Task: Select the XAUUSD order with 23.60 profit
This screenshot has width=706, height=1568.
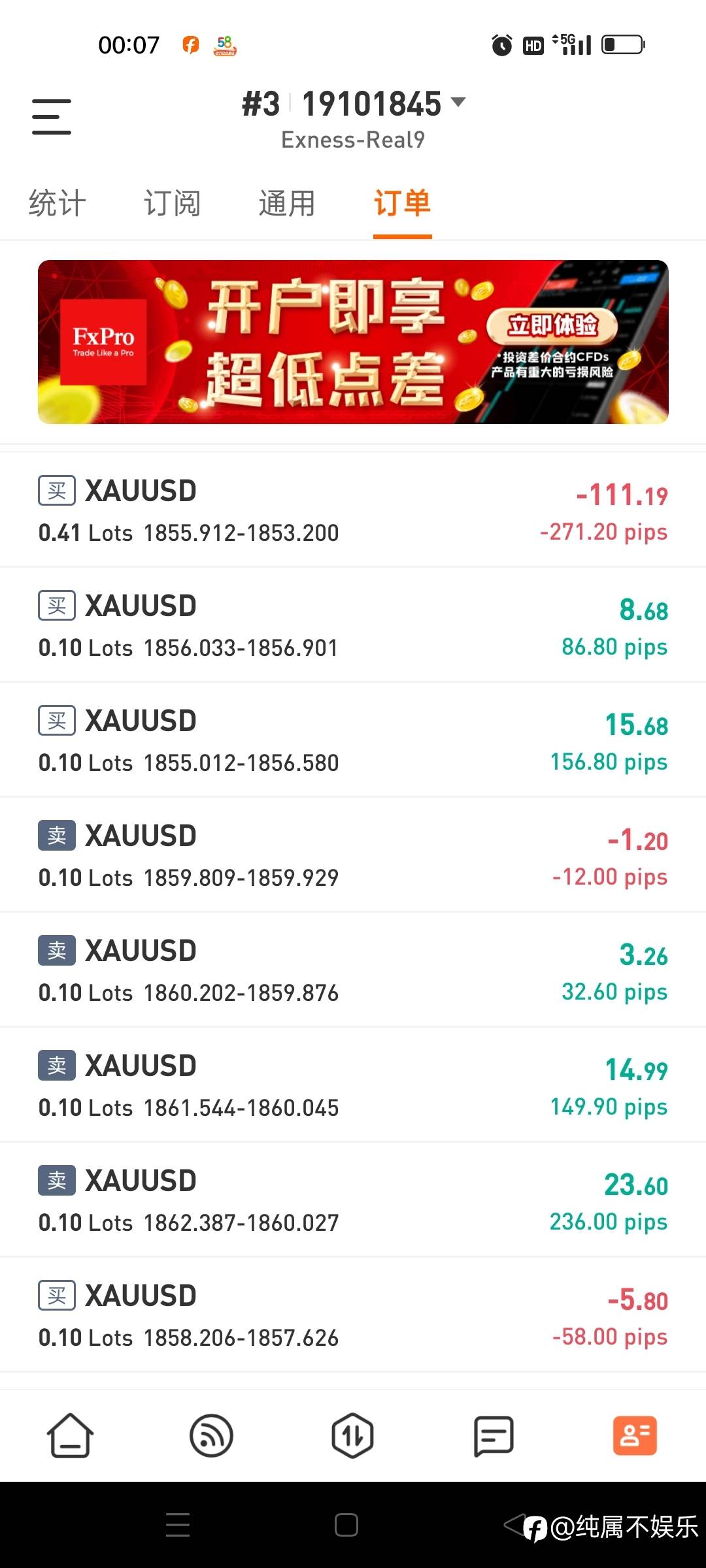Action: [x=353, y=1201]
